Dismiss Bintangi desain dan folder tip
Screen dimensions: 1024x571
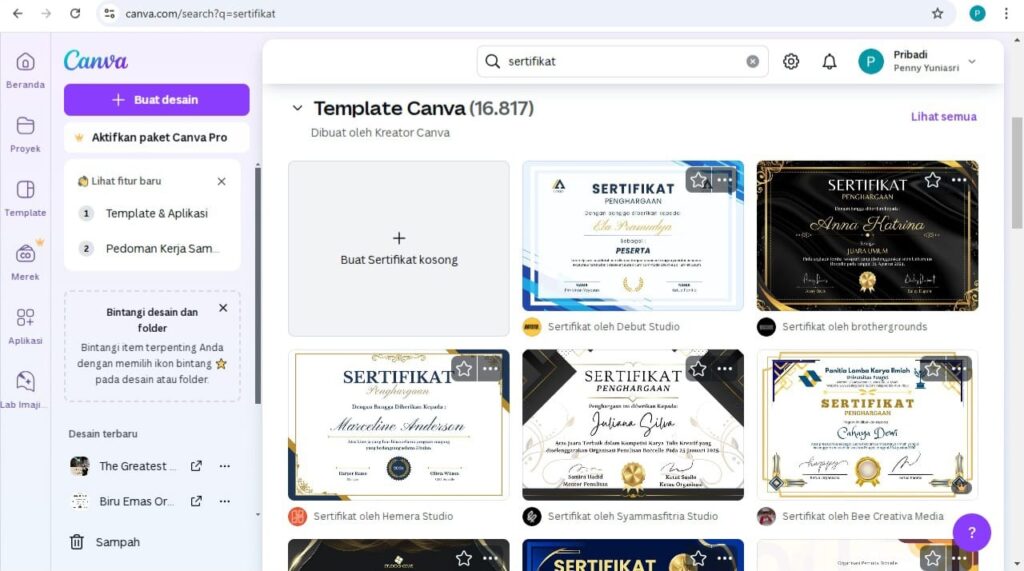pyautogui.click(x=223, y=308)
